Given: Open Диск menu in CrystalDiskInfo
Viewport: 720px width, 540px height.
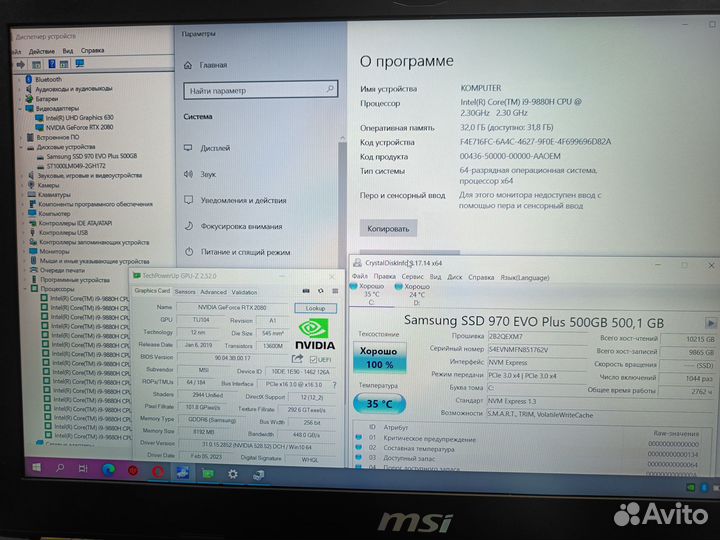Looking at the screenshot, I should tap(455, 277).
